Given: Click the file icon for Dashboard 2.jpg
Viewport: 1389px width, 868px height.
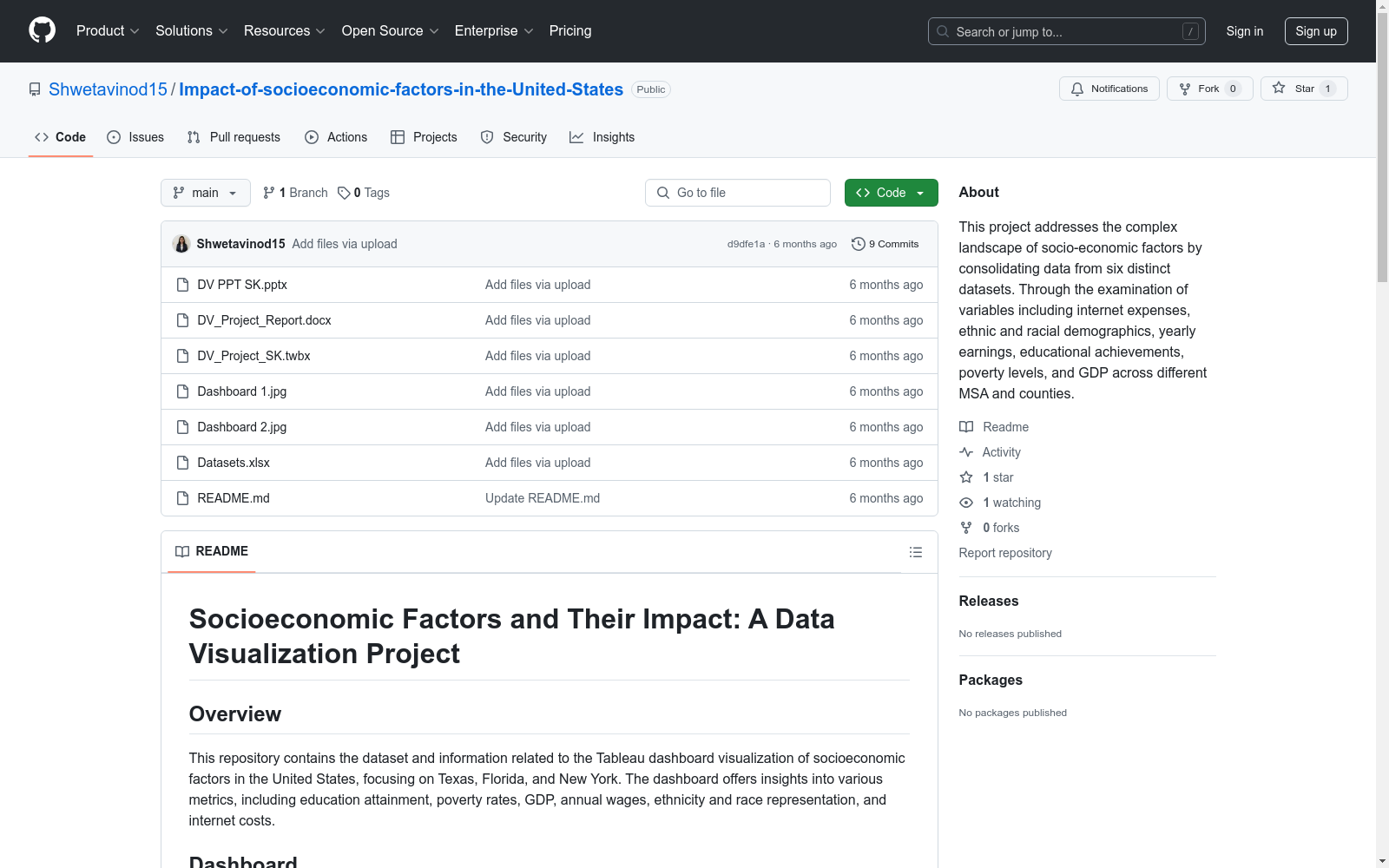Looking at the screenshot, I should coord(182,427).
